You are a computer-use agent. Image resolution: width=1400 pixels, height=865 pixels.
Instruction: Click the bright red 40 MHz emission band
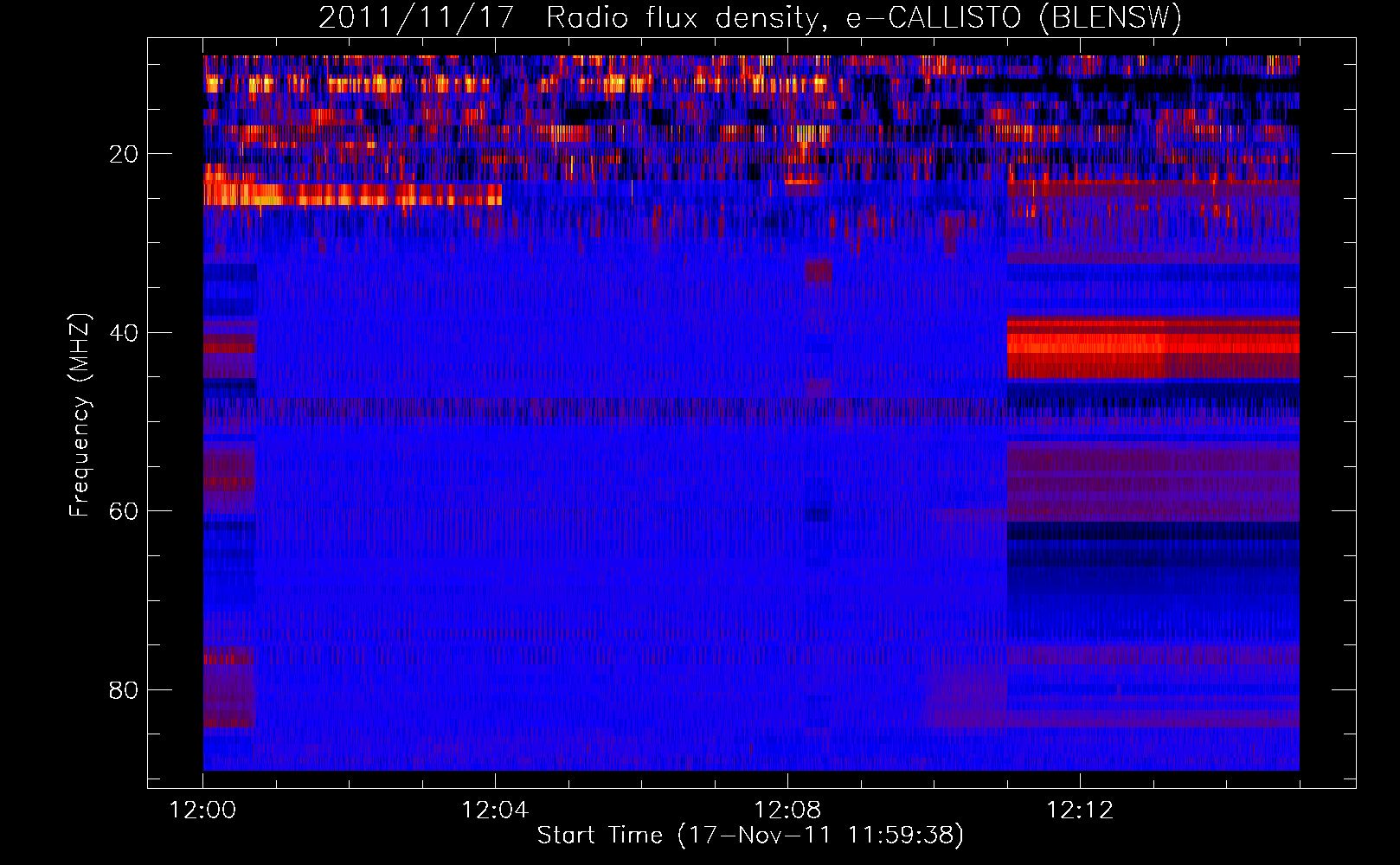coord(1153,349)
